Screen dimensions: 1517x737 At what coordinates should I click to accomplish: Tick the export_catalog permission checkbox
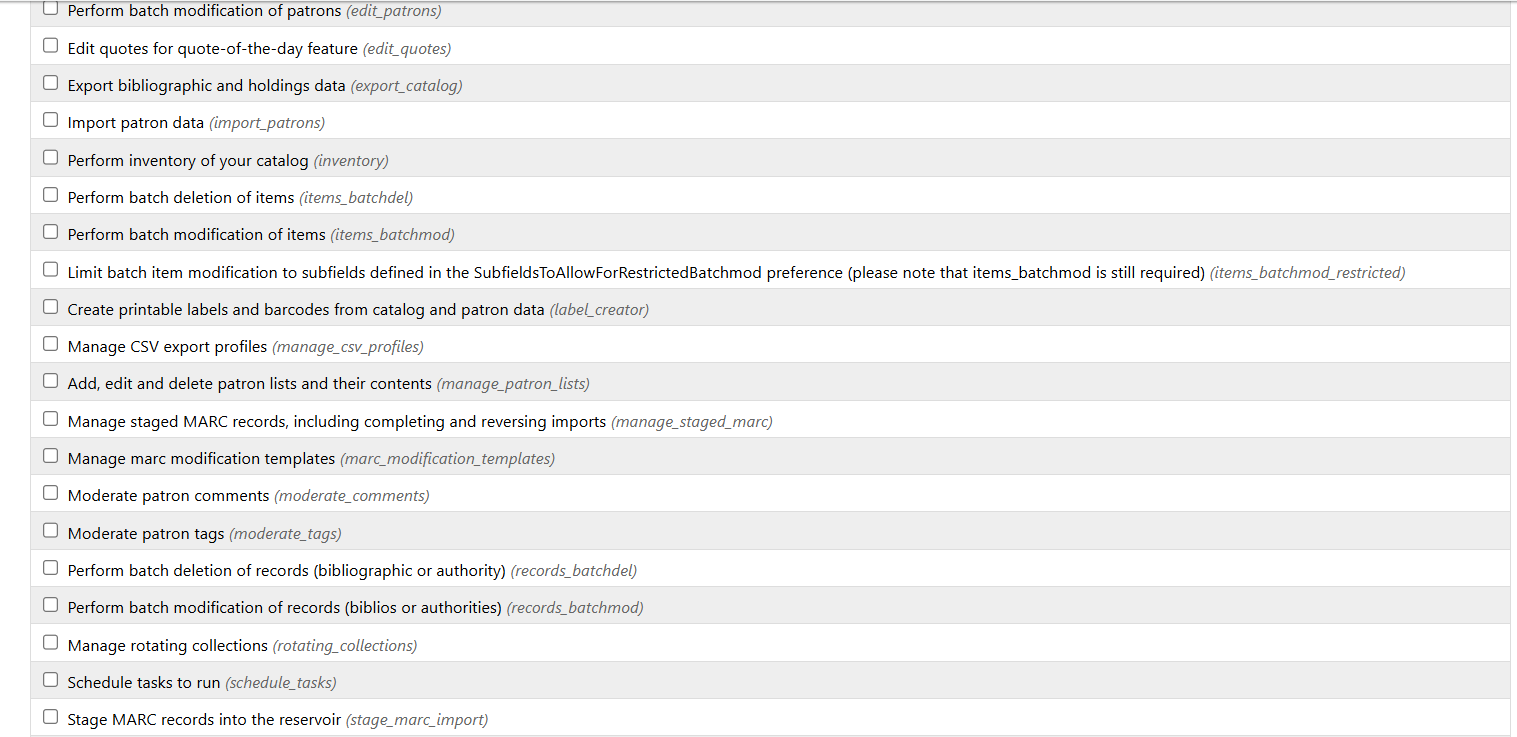click(51, 83)
